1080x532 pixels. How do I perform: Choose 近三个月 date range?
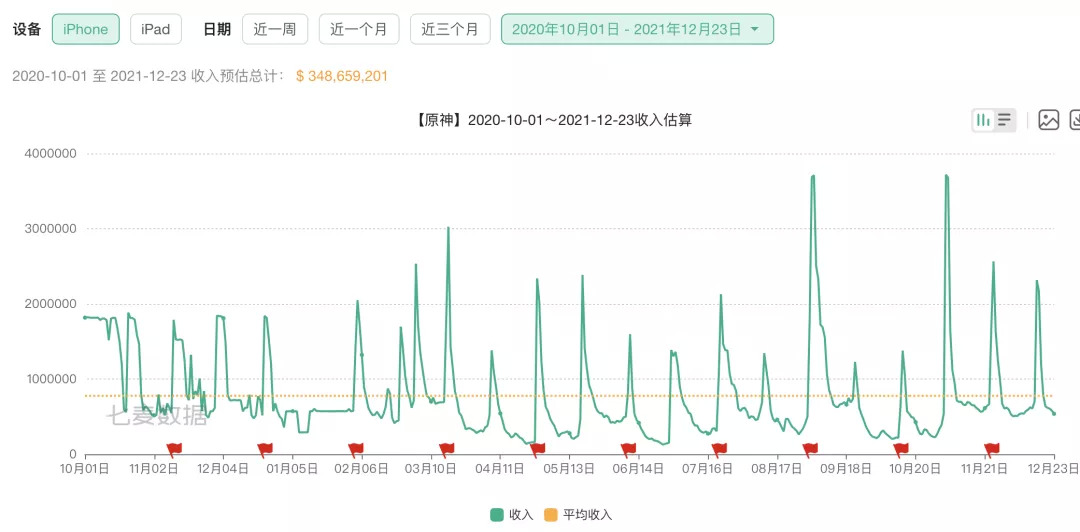point(450,29)
